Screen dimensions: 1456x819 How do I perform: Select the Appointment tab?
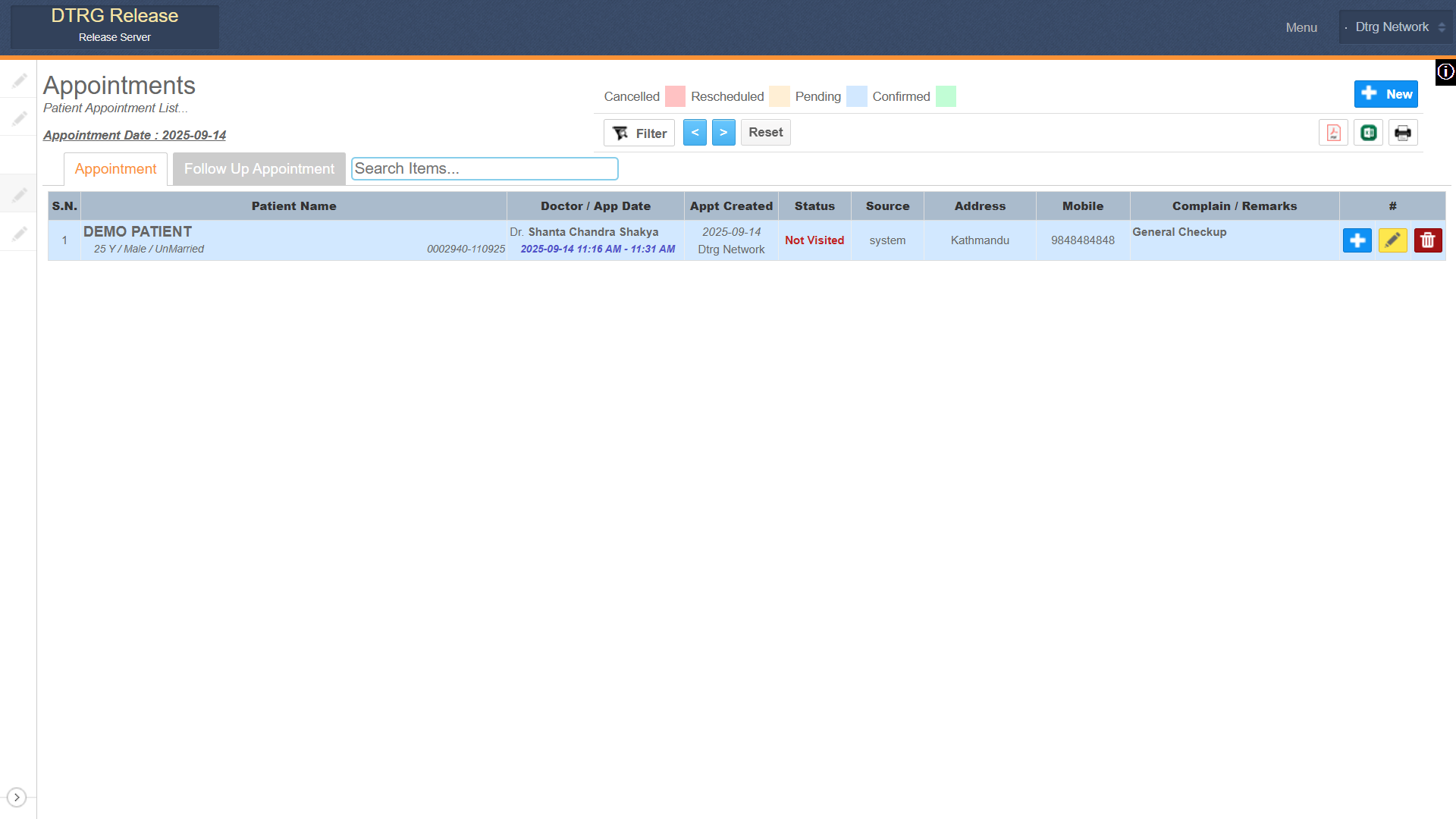pos(115,168)
